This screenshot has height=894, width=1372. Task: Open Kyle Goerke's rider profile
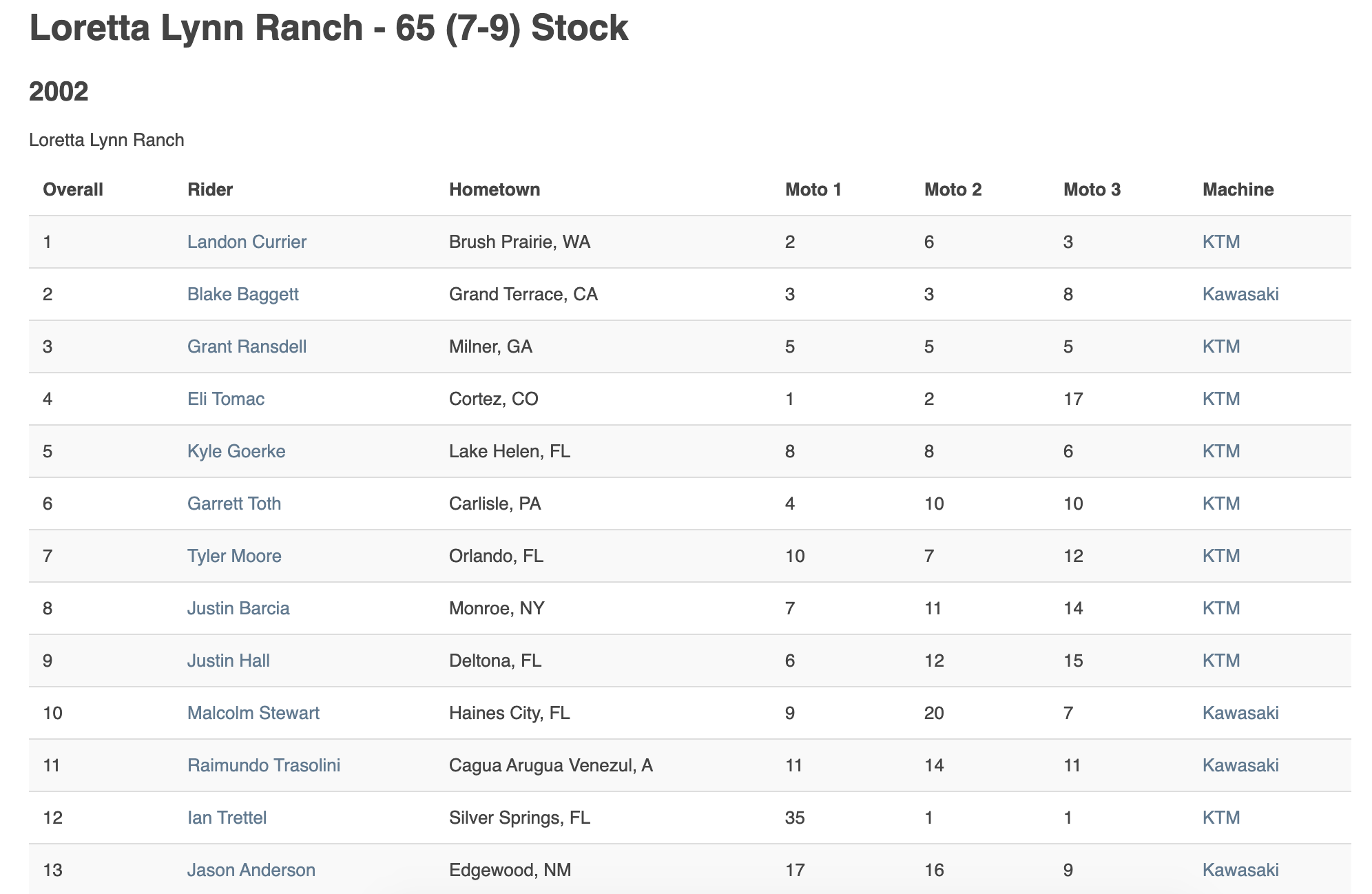pos(236,451)
